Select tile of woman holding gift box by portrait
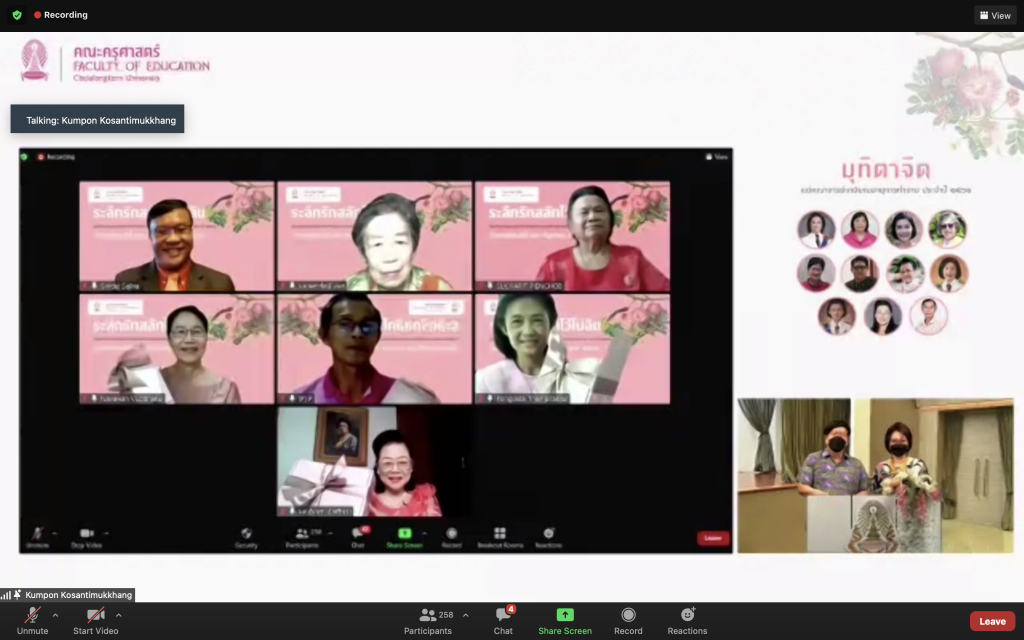Image resolution: width=1024 pixels, height=640 pixels. pyautogui.click(x=374, y=462)
